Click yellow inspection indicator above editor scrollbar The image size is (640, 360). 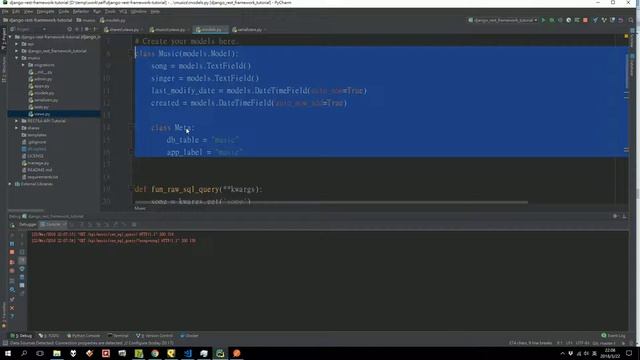[626, 36]
